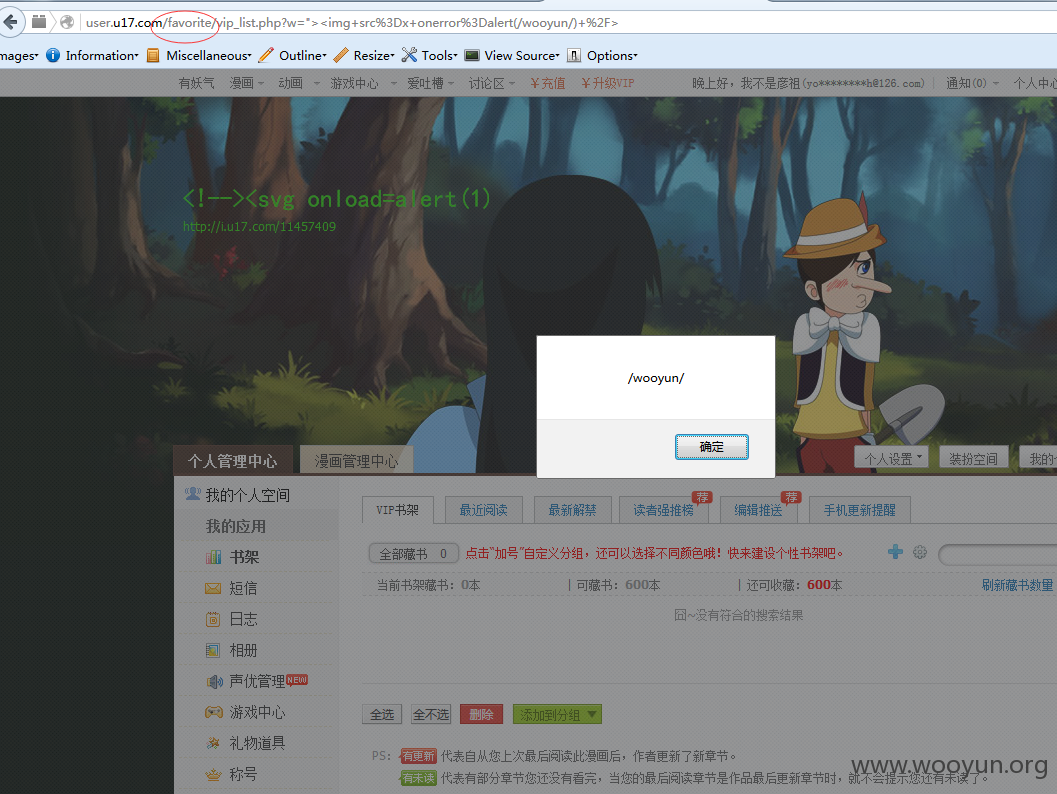
Task: Click the 我的应用 sidebar heading
Action: pos(236,526)
